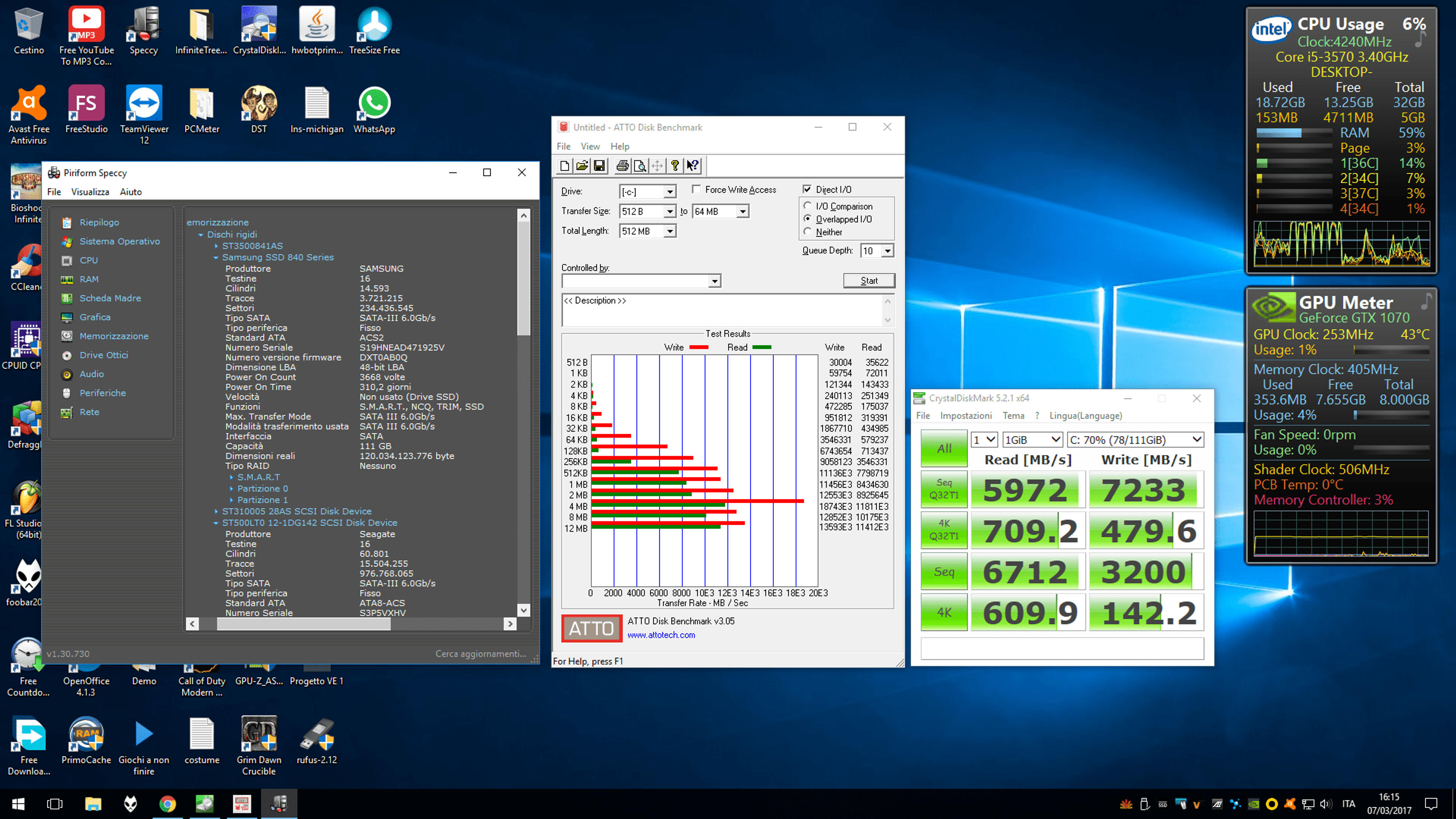Click Cerca aggiornamenti link in Speccy

[x=480, y=653]
